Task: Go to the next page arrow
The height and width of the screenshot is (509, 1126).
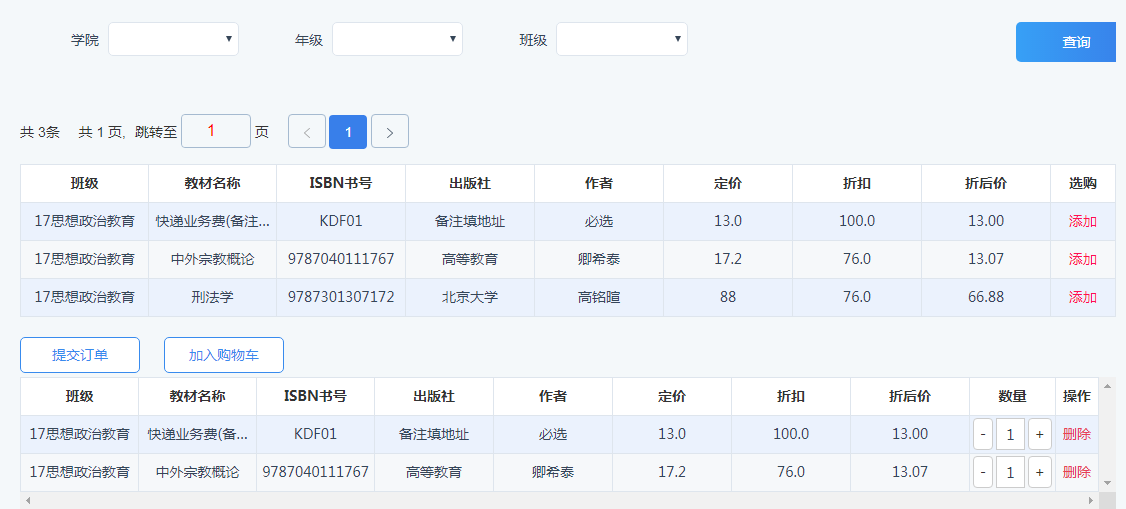Action: click(x=390, y=132)
